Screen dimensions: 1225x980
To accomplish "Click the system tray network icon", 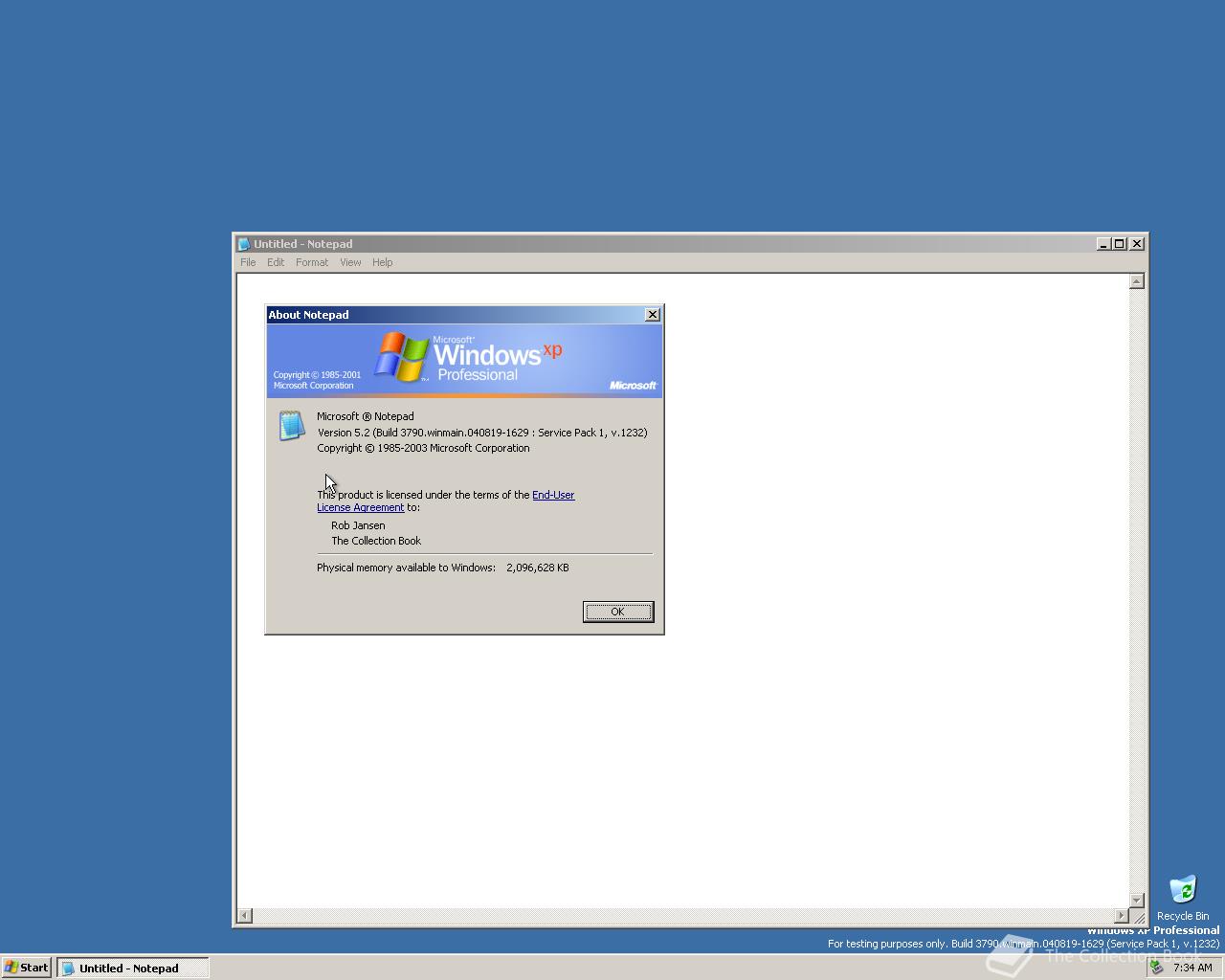I will pos(1157,968).
